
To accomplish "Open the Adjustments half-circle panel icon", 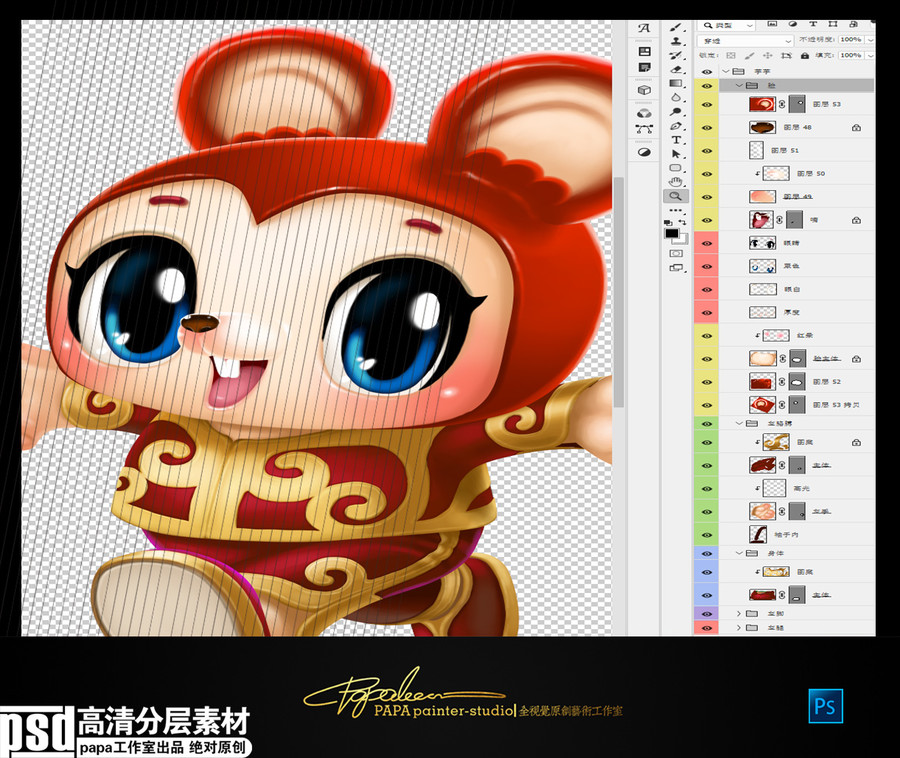I will pyautogui.click(x=644, y=152).
